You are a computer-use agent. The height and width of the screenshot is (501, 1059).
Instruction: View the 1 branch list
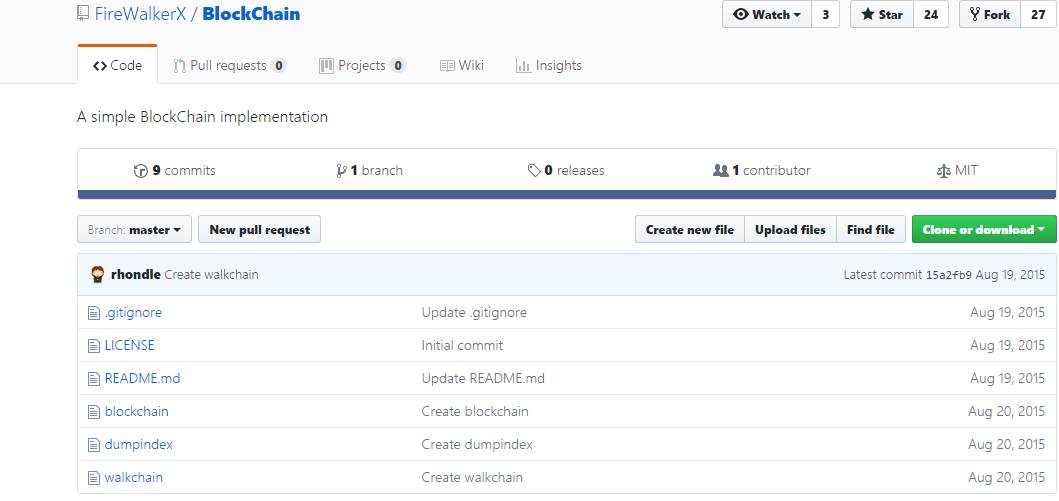[x=369, y=170]
